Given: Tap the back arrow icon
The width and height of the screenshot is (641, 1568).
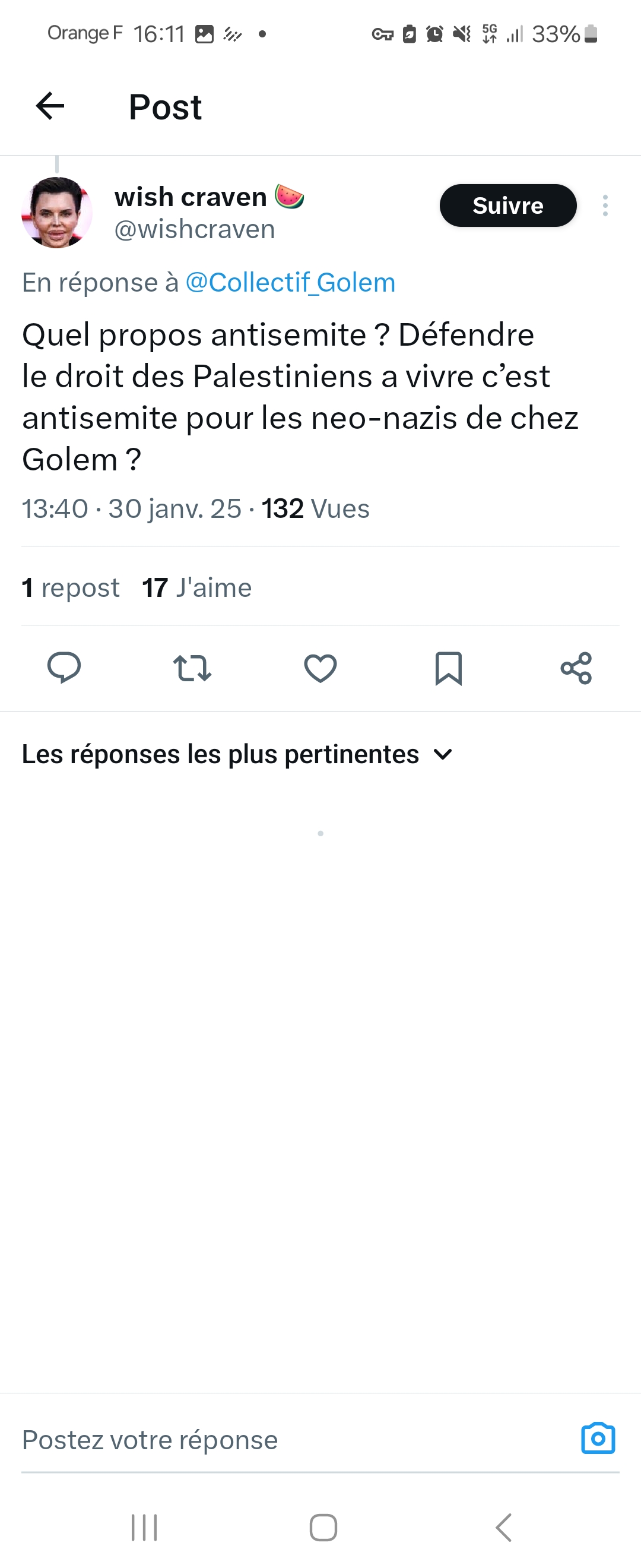Looking at the screenshot, I should (50, 106).
